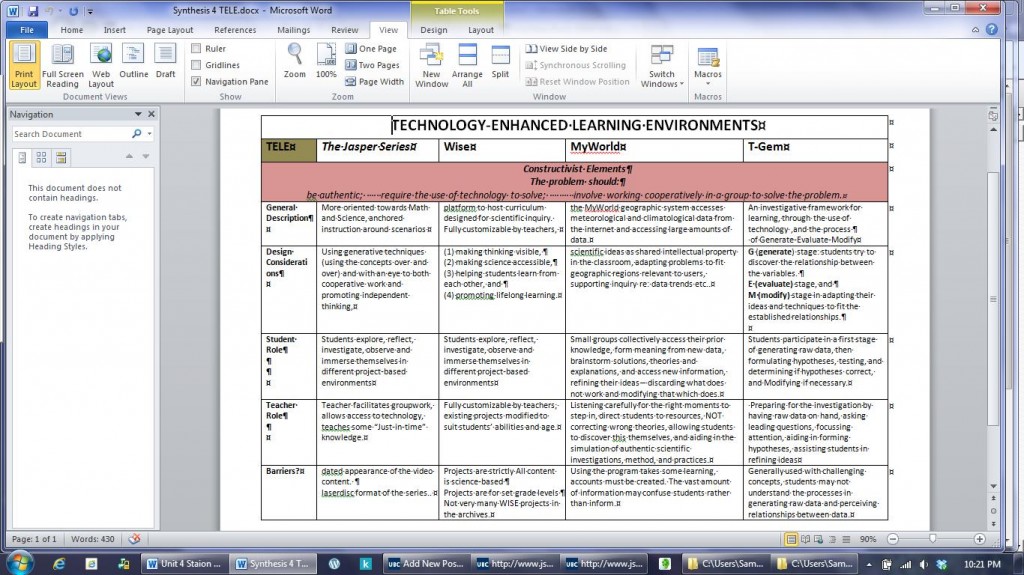1024x575 pixels.
Task: Switch to Web Layout view
Action: 101,65
